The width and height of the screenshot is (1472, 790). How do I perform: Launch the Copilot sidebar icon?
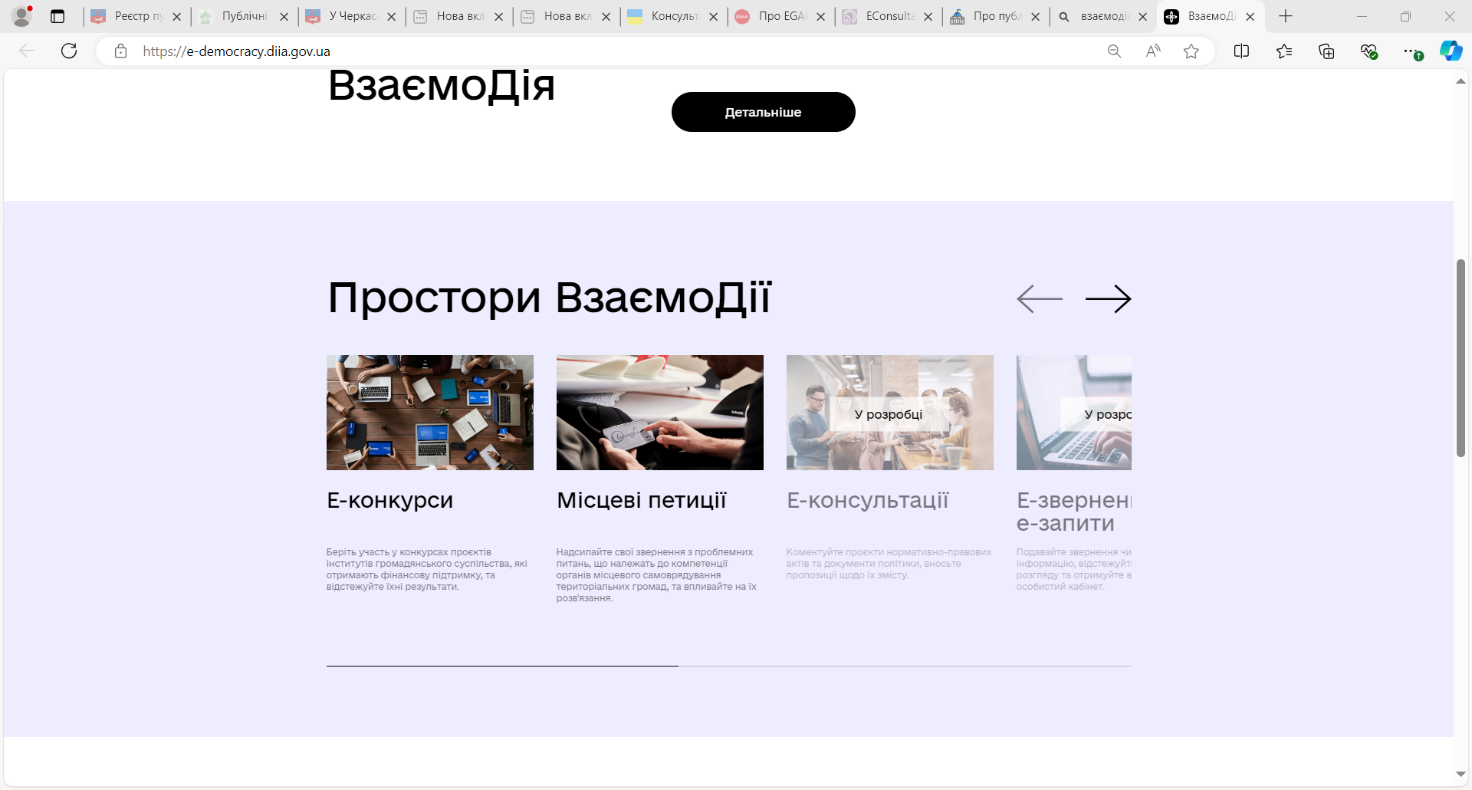(1451, 51)
